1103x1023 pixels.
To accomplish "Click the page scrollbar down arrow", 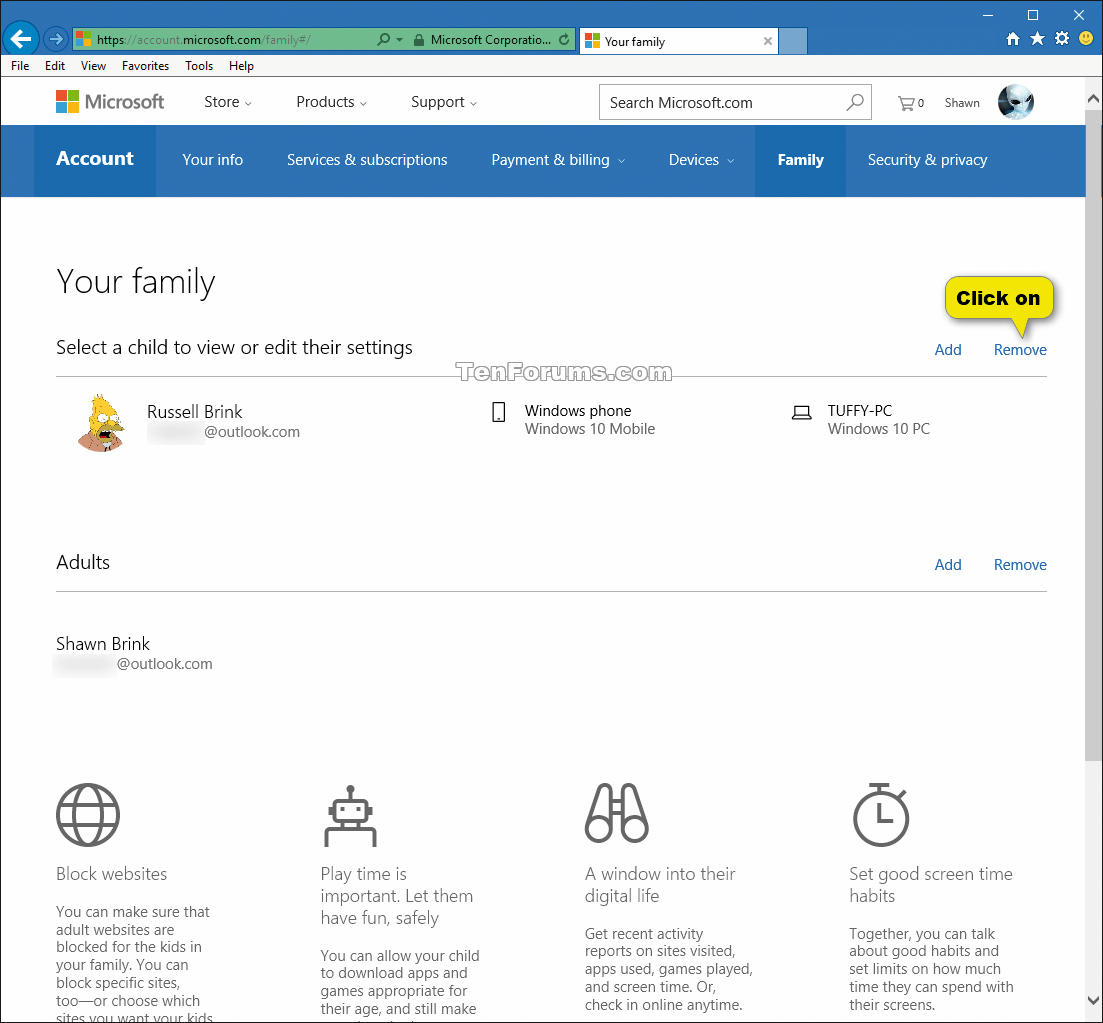I will click(x=1093, y=1000).
